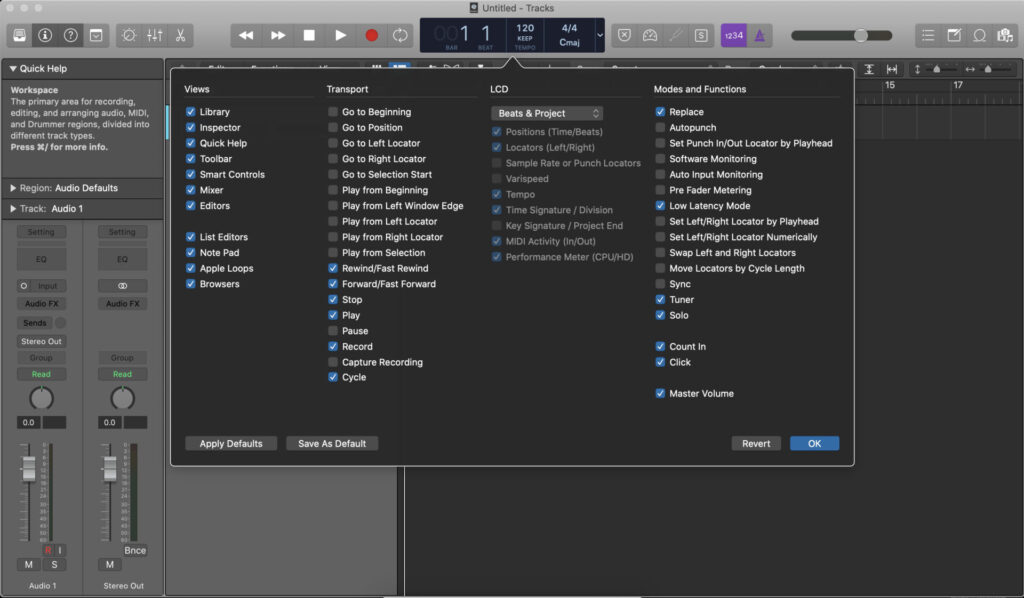Click the Quick Help question mark icon
This screenshot has height=598, width=1024.
(x=71, y=35)
